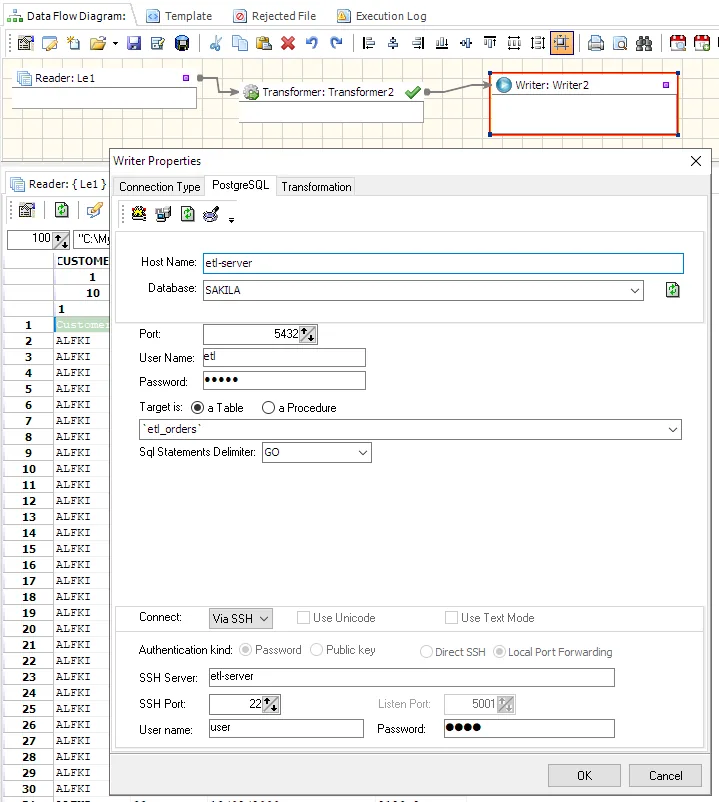Print with the printer icon

pos(595,43)
